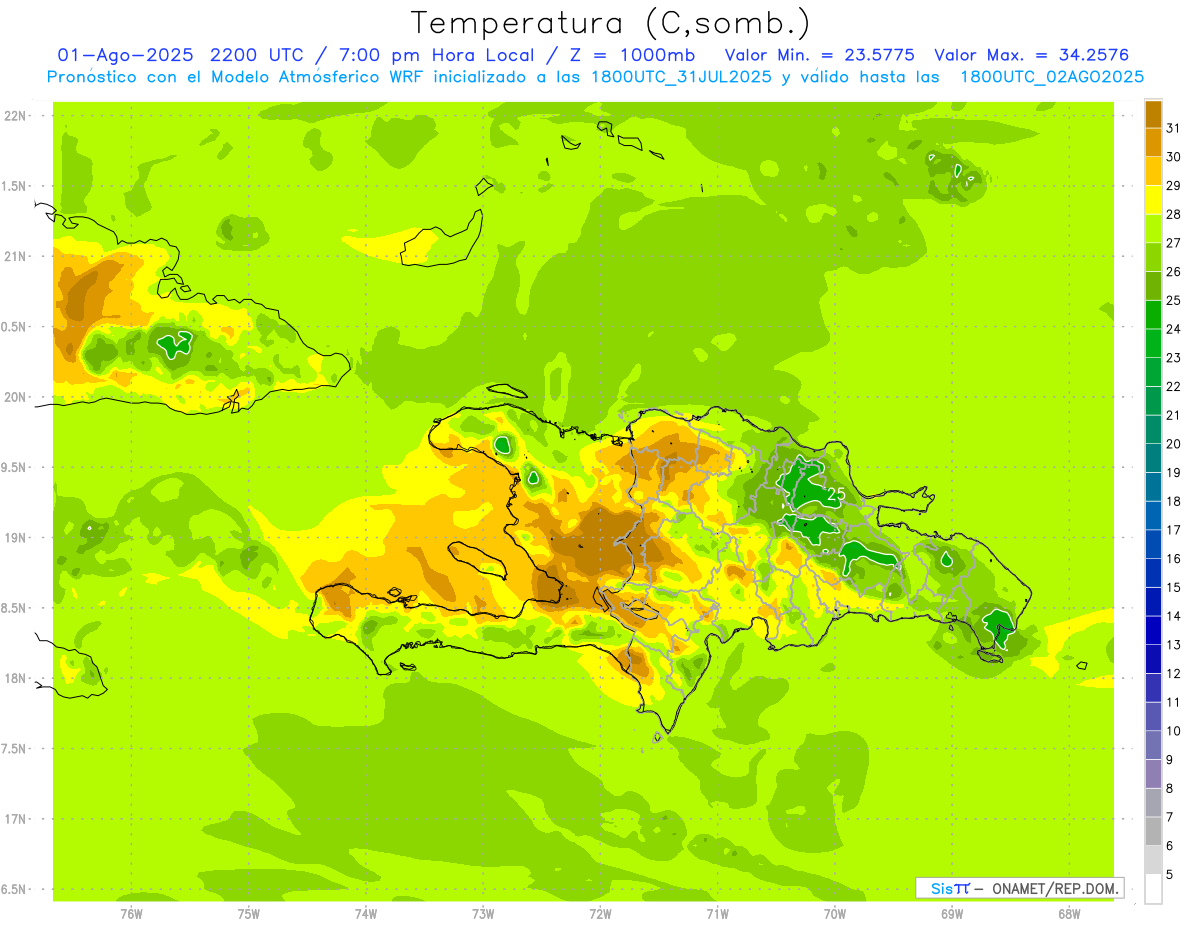The width and height of the screenshot is (1200, 927).
Task: Click the "71W" longitude label
Action: (x=717, y=913)
